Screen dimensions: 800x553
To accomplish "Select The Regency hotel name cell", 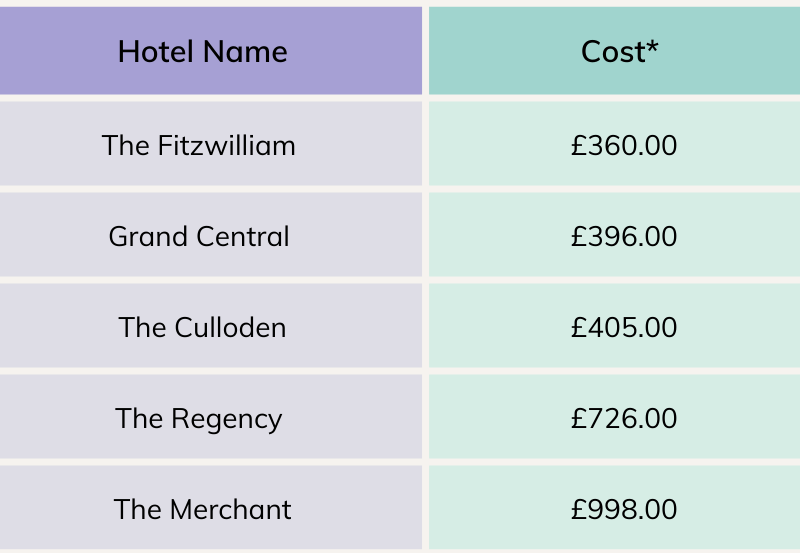I will [199, 418].
